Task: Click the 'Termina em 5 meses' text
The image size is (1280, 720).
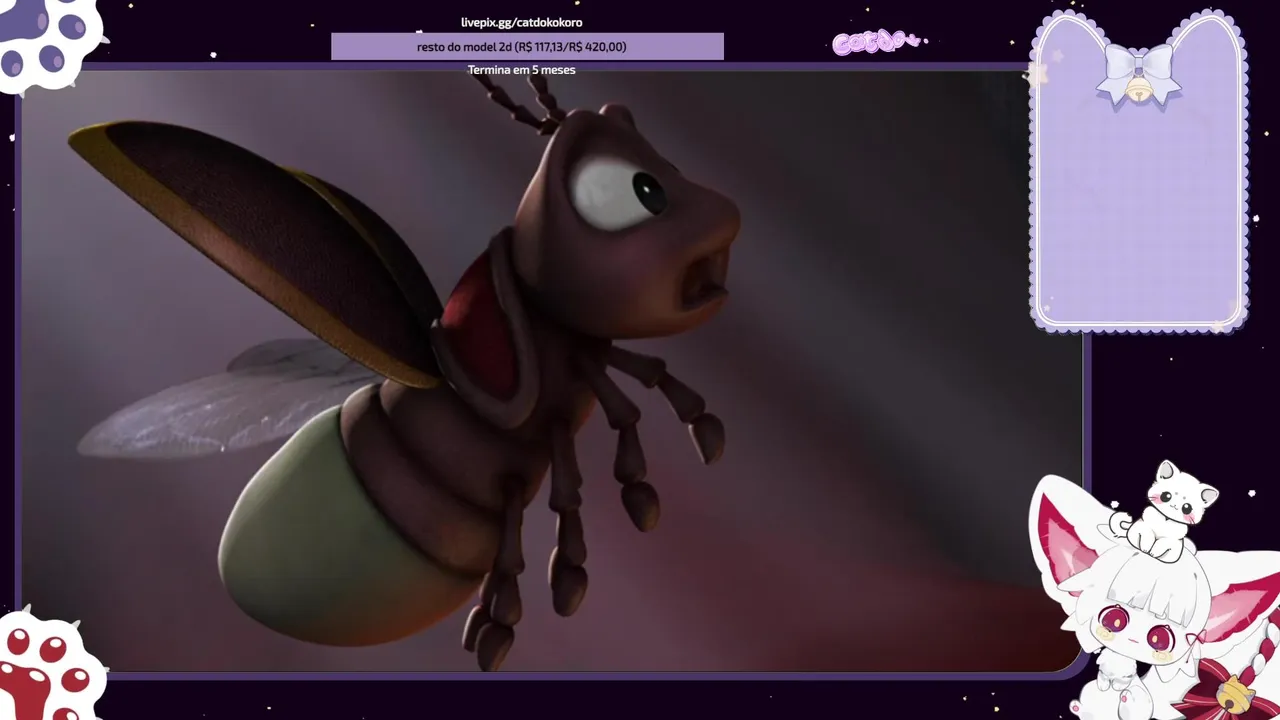Action: pos(521,70)
